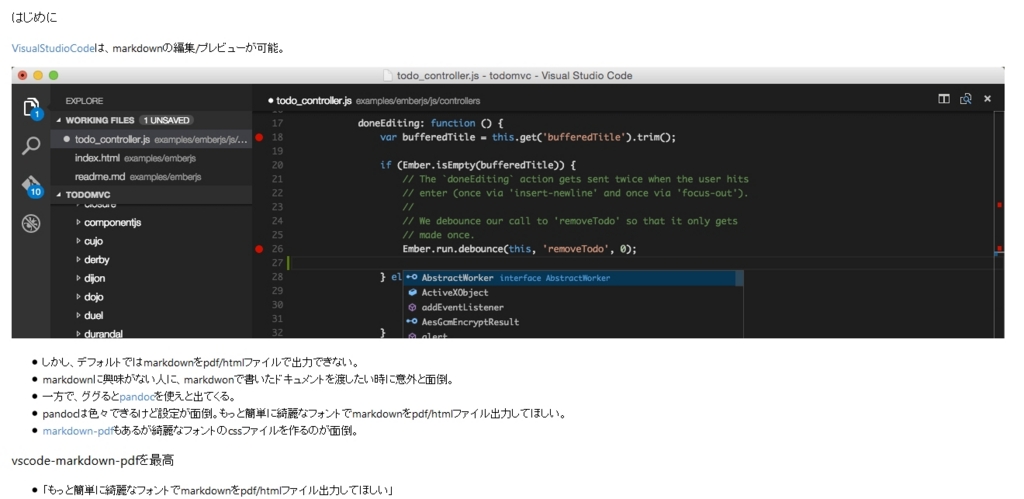The image size is (1024, 499).
Task: Click the macOS red close window button
Action: coord(22,76)
